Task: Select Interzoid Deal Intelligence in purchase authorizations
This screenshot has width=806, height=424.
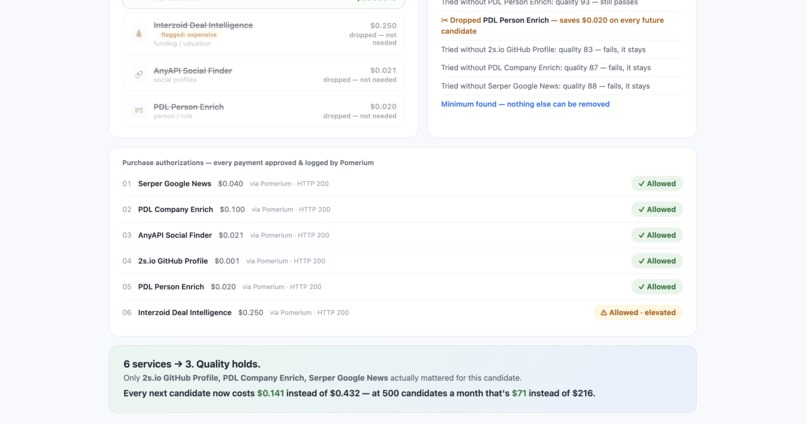Action: tap(402, 312)
